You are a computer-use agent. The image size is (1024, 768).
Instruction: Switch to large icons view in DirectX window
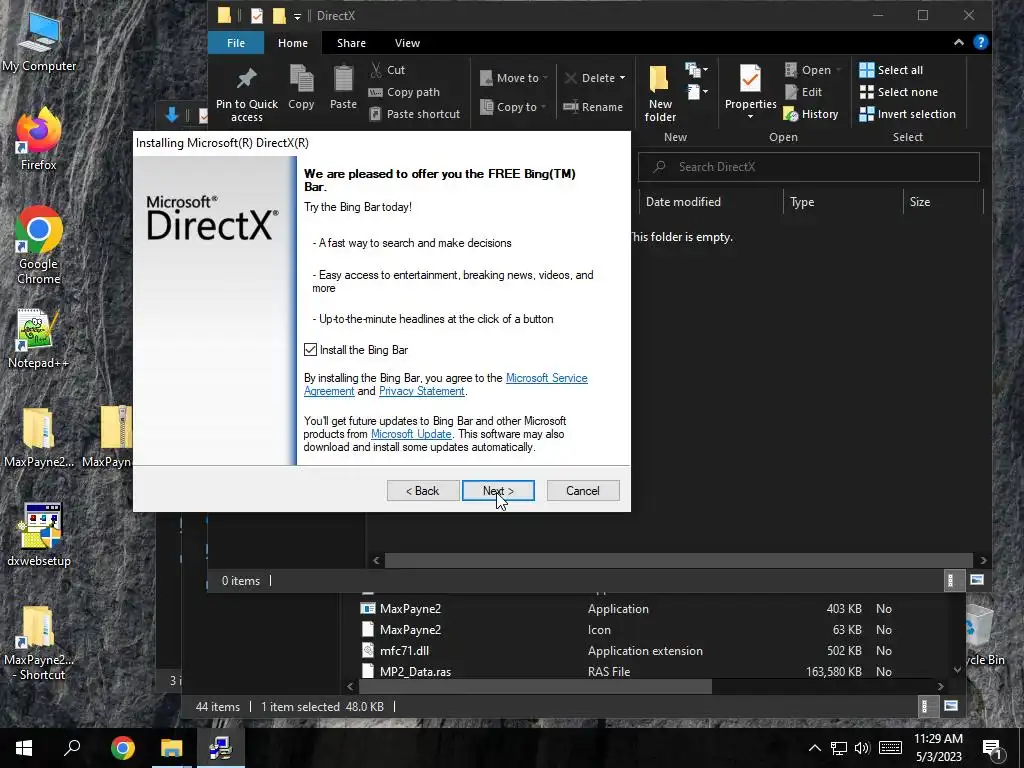point(977,580)
